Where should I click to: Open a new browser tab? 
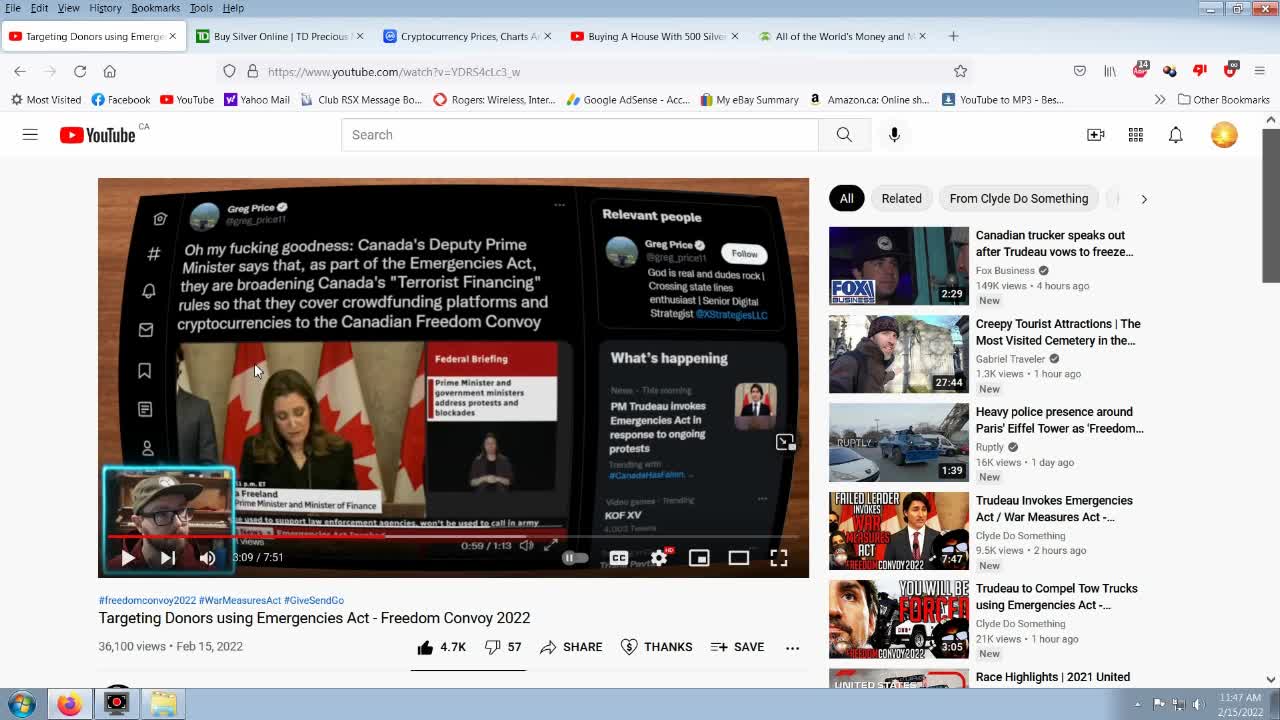coord(953,36)
